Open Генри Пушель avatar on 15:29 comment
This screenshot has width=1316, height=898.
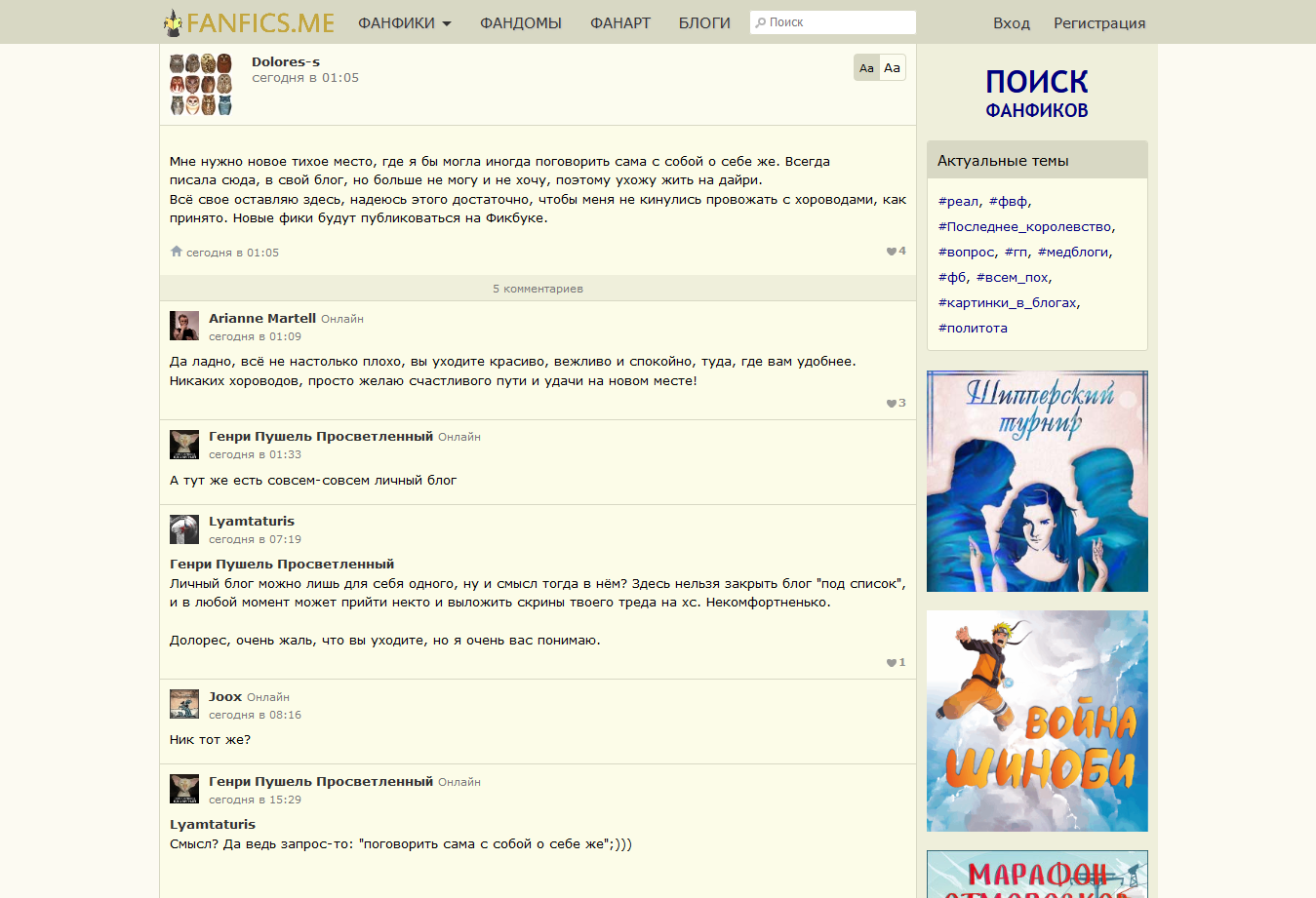click(184, 789)
